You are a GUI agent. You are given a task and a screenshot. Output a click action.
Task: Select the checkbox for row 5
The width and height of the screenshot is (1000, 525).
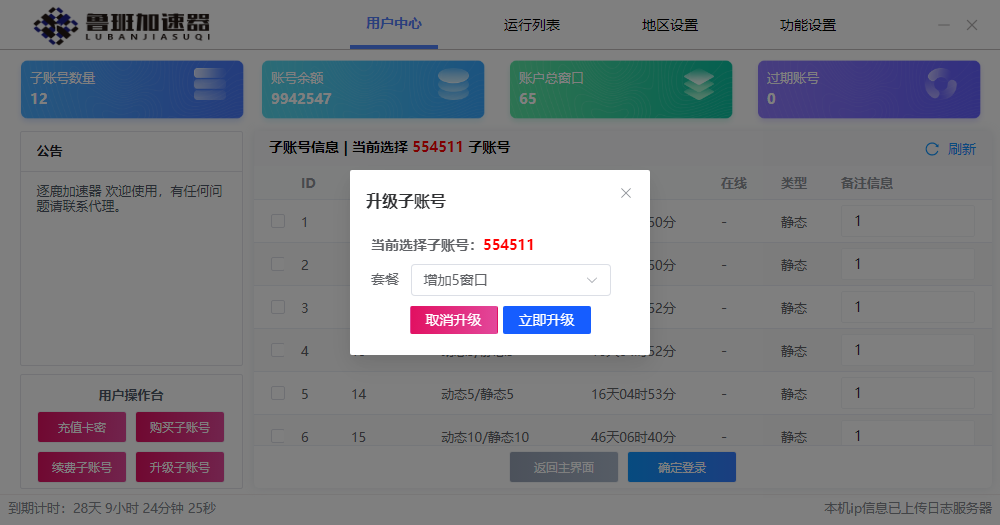[278, 394]
